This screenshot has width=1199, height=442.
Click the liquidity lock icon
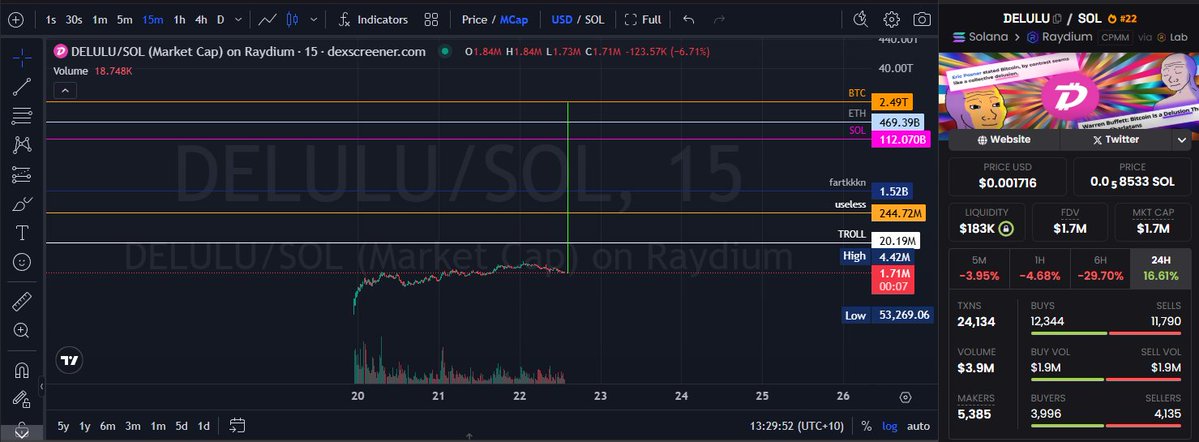tap(1005, 228)
